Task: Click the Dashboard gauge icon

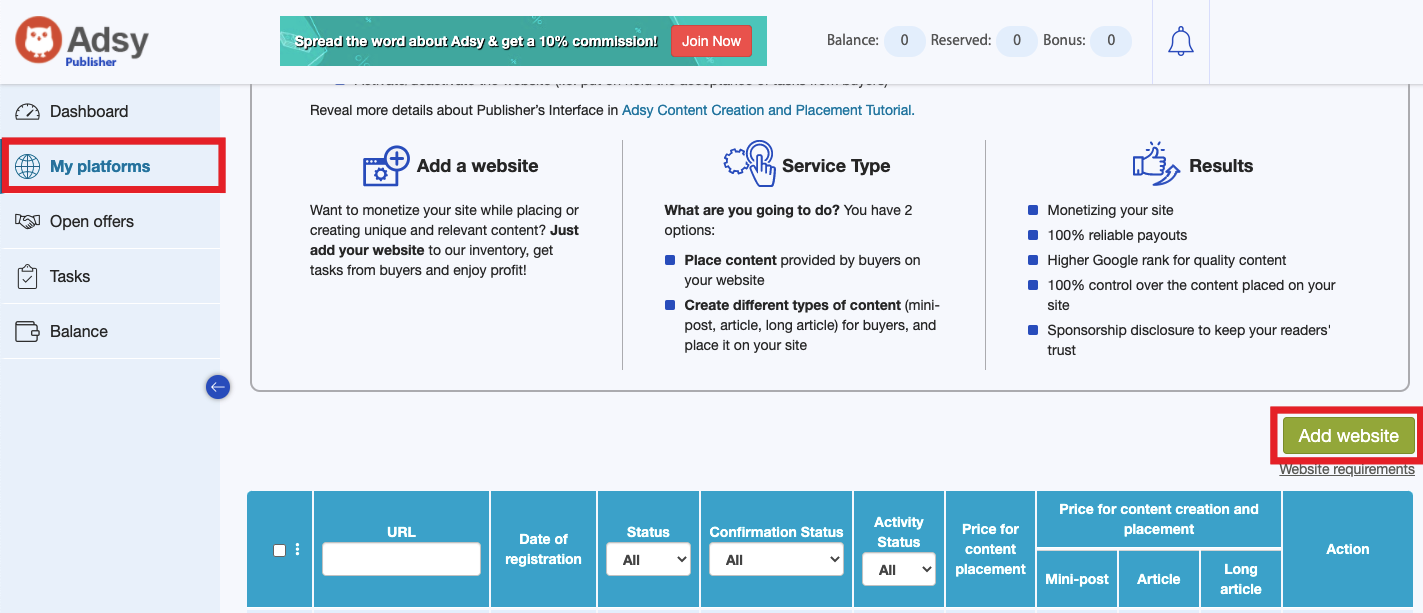Action: 28,111
